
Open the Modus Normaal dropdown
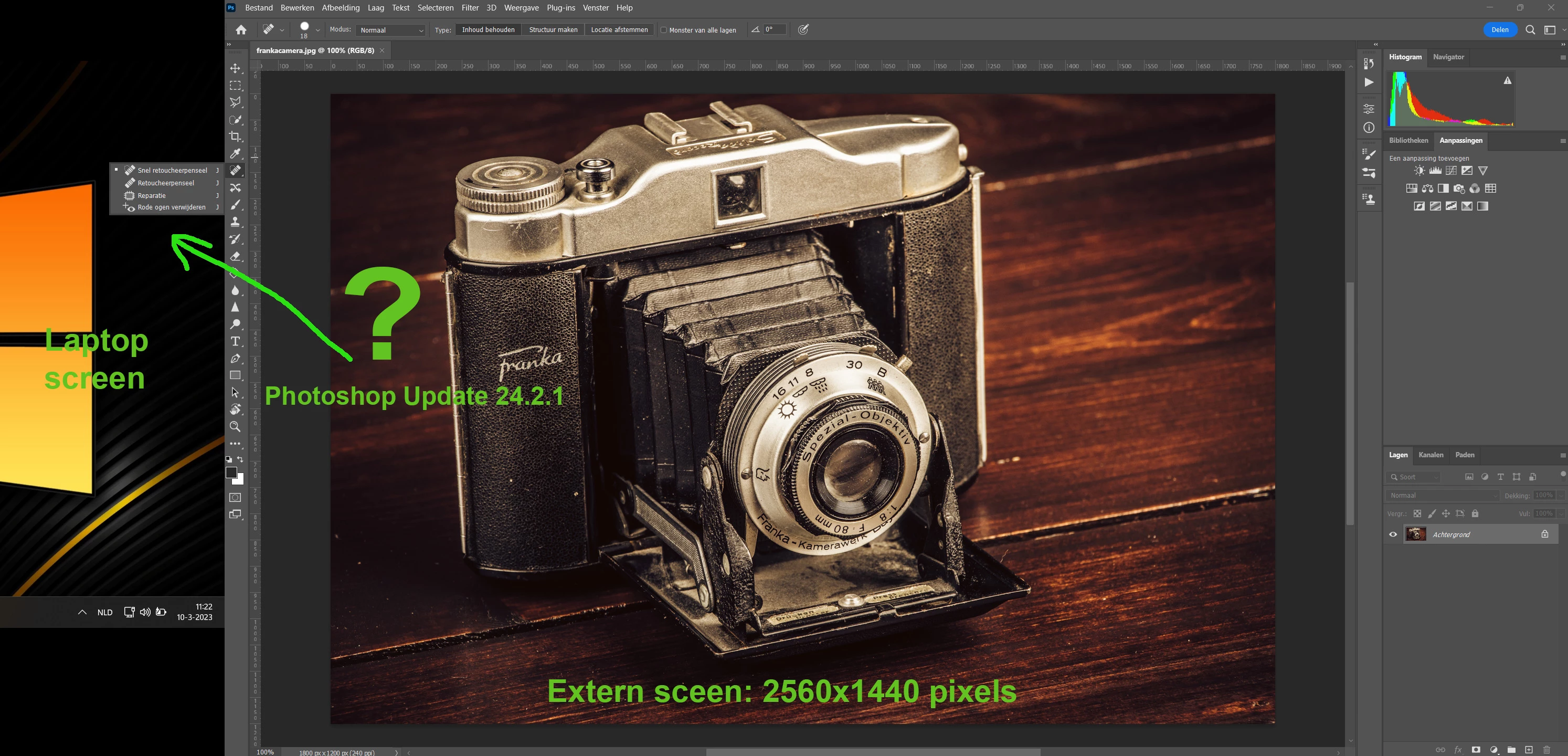(x=391, y=30)
